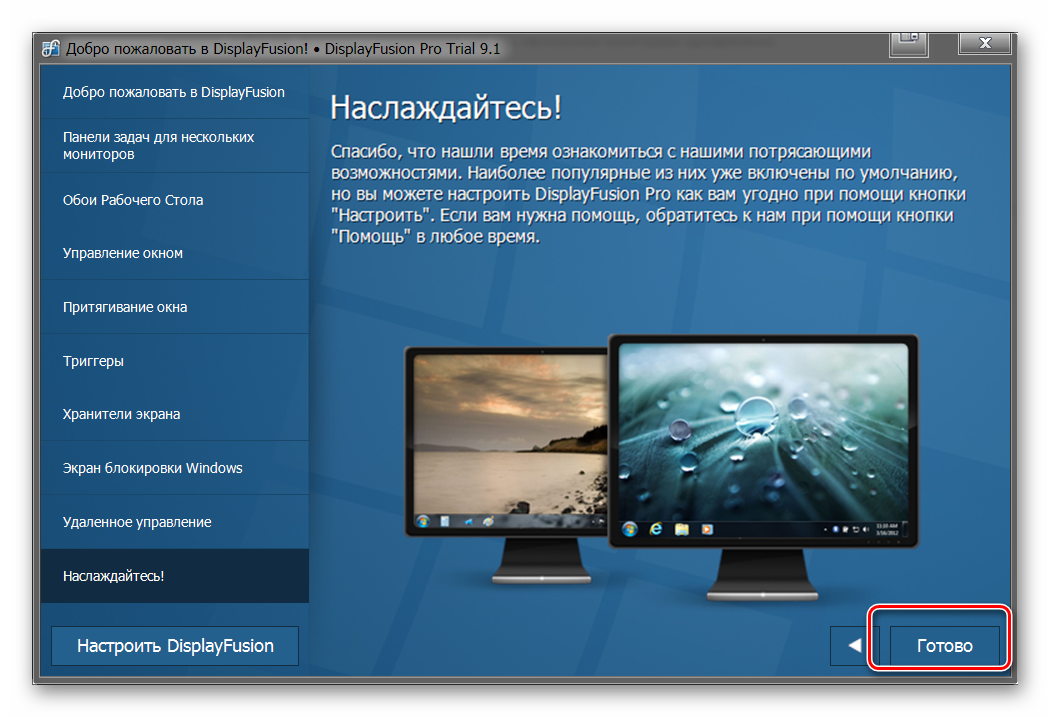Click the DisplayFusion icon in the title bar
The width and height of the screenshot is (1050, 717).
[x=51, y=48]
